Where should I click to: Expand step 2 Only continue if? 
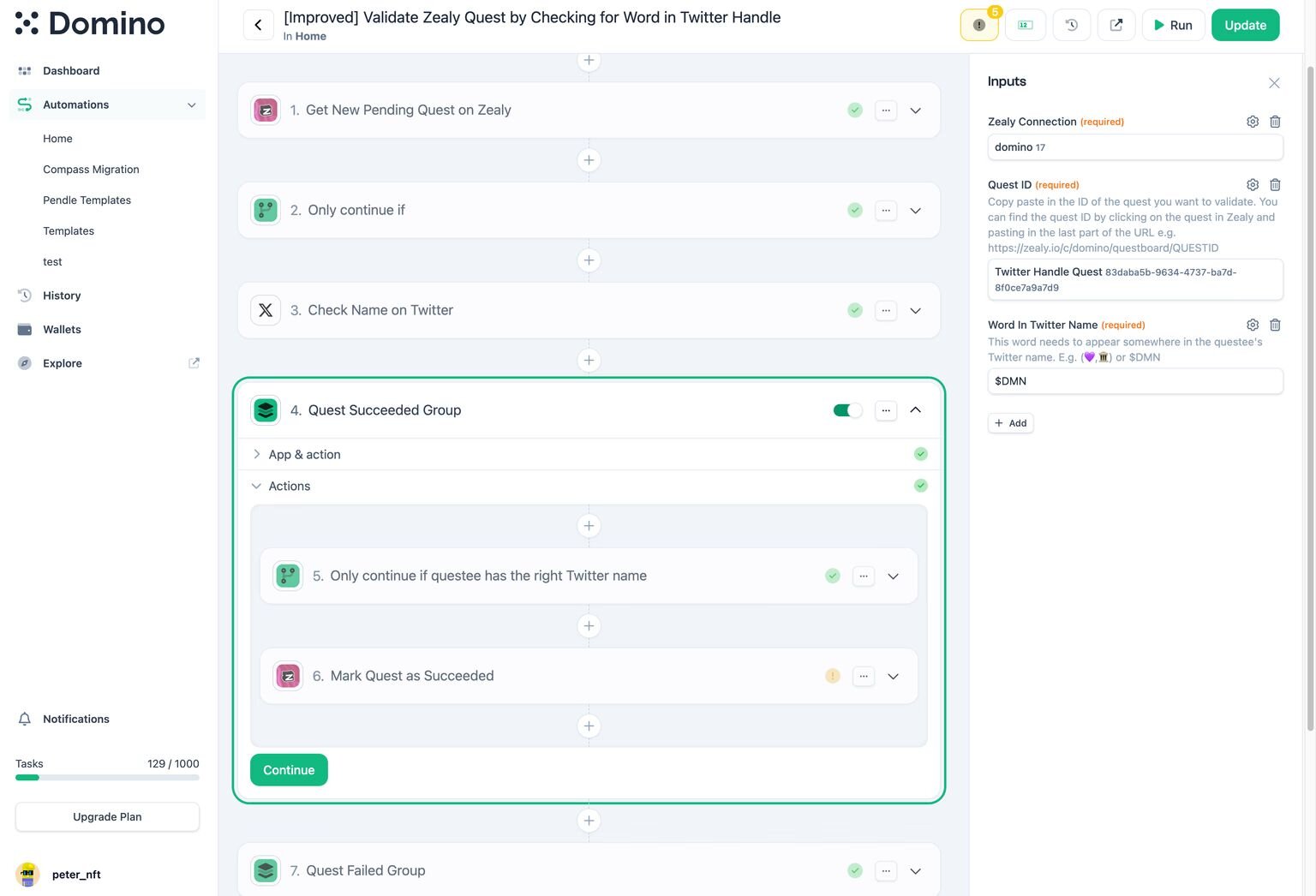(x=915, y=211)
